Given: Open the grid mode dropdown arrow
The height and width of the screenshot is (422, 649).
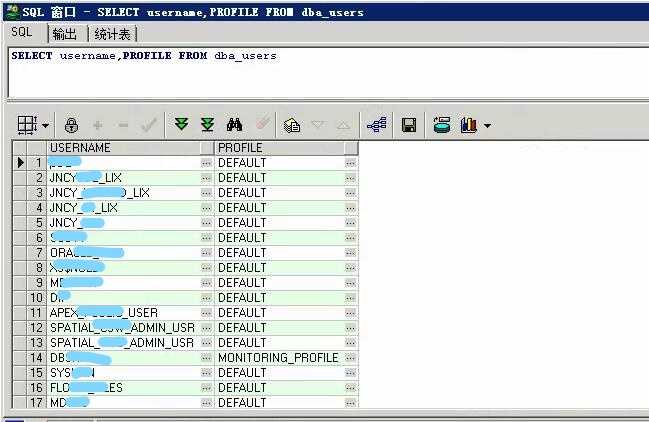Looking at the screenshot, I should click(x=46, y=125).
